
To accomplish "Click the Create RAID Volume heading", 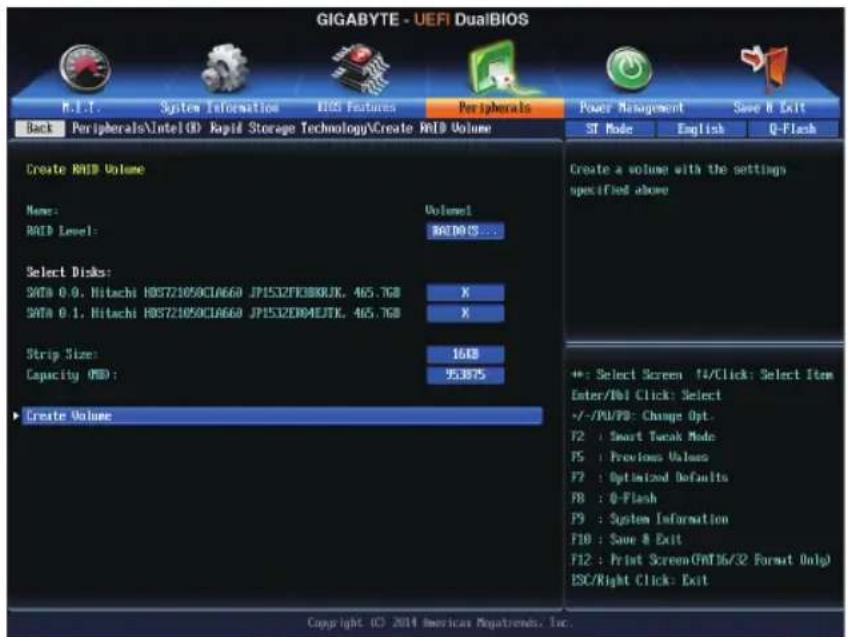I will 85,169.
